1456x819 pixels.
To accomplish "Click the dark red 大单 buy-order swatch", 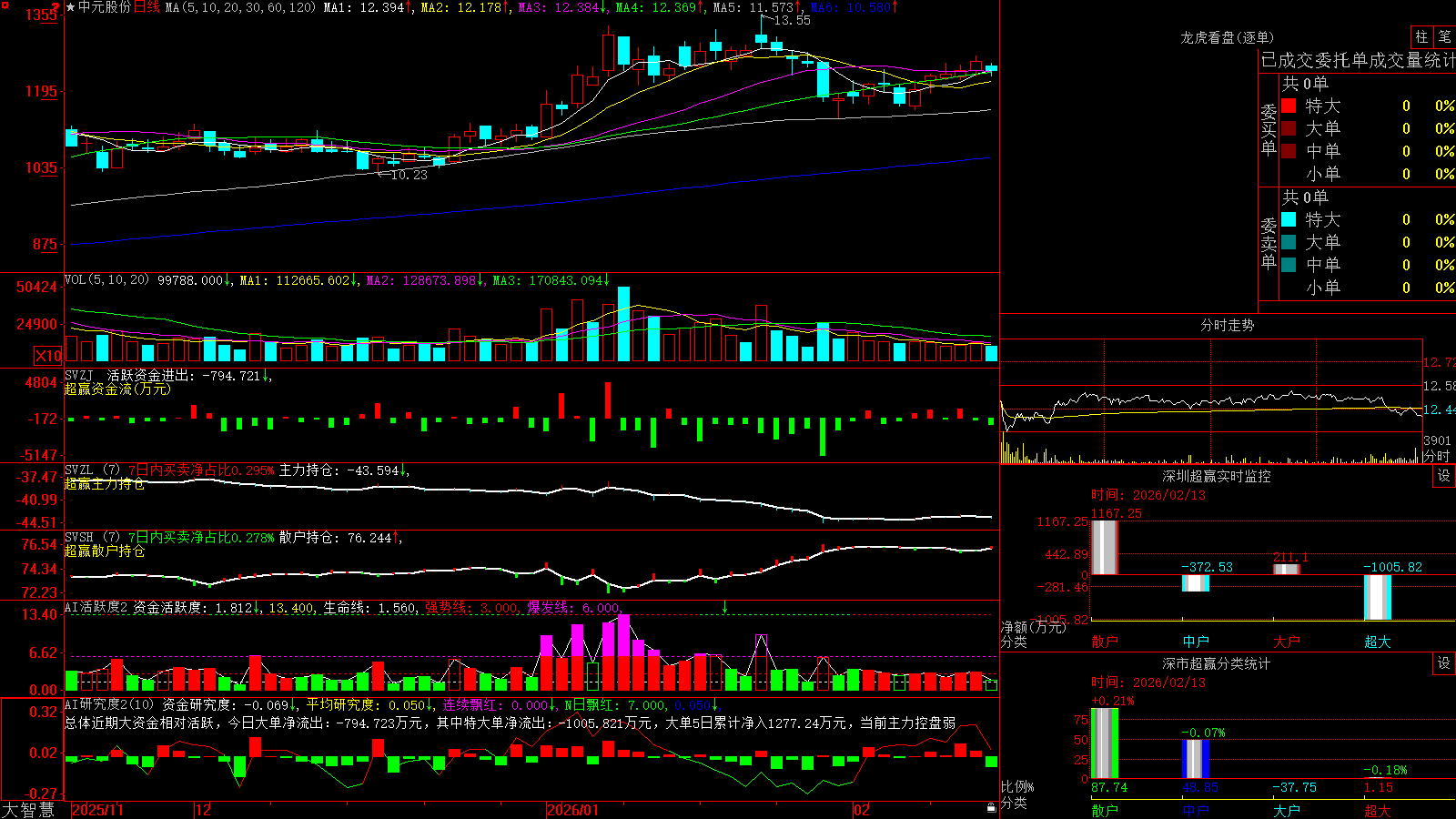I will click(1289, 128).
